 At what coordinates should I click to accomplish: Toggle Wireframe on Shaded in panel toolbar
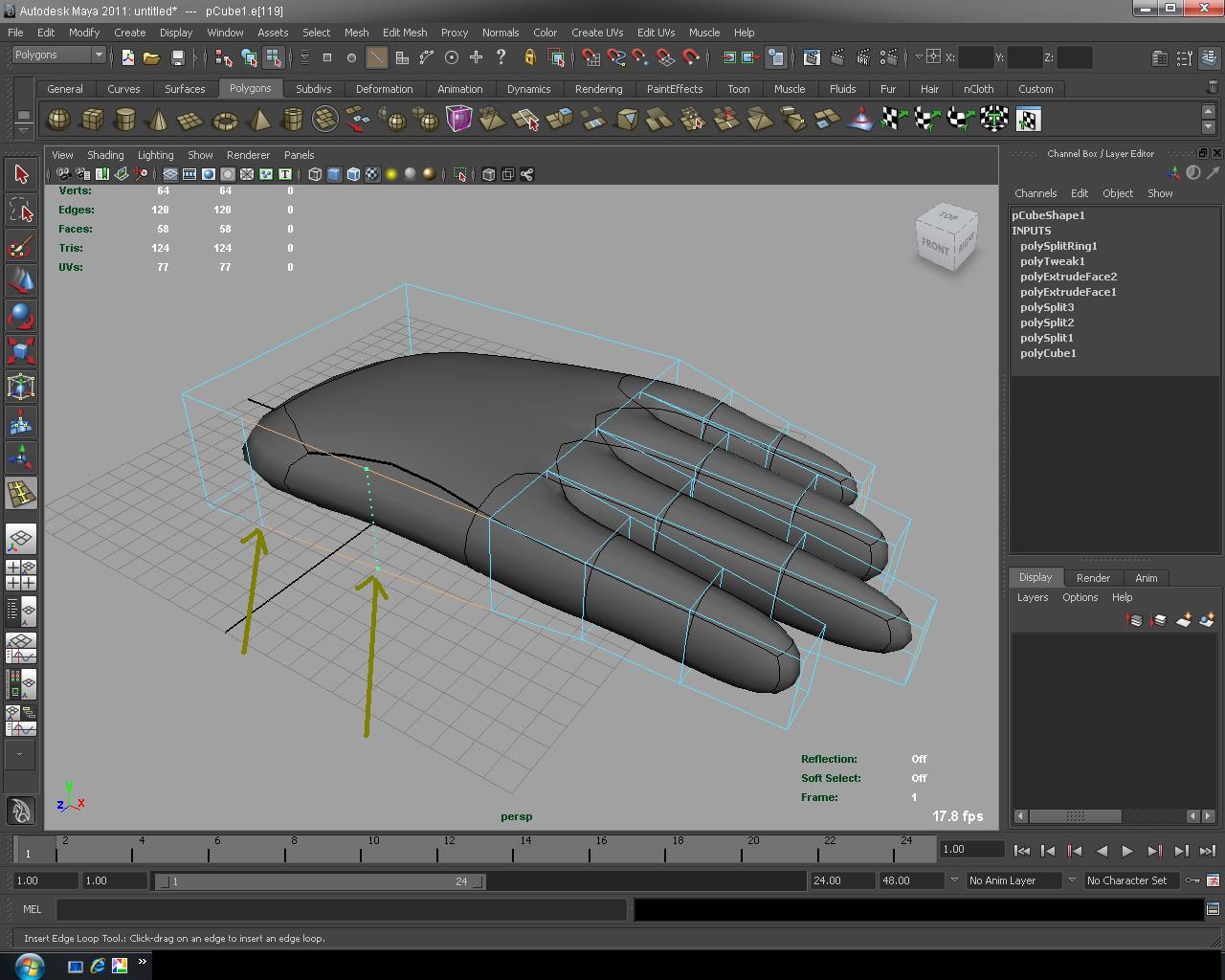point(353,174)
